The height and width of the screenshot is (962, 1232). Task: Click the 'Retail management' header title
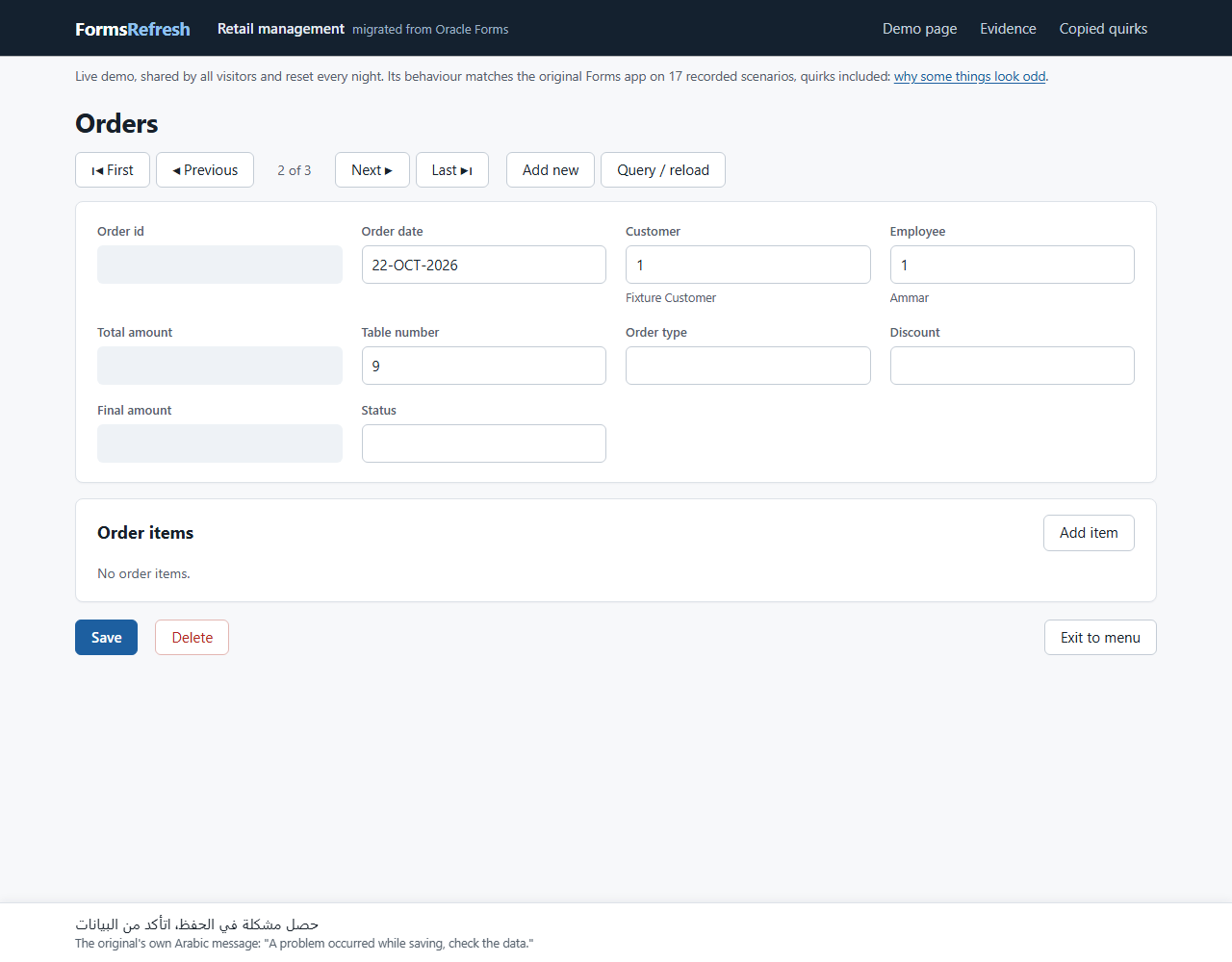pyautogui.click(x=281, y=29)
